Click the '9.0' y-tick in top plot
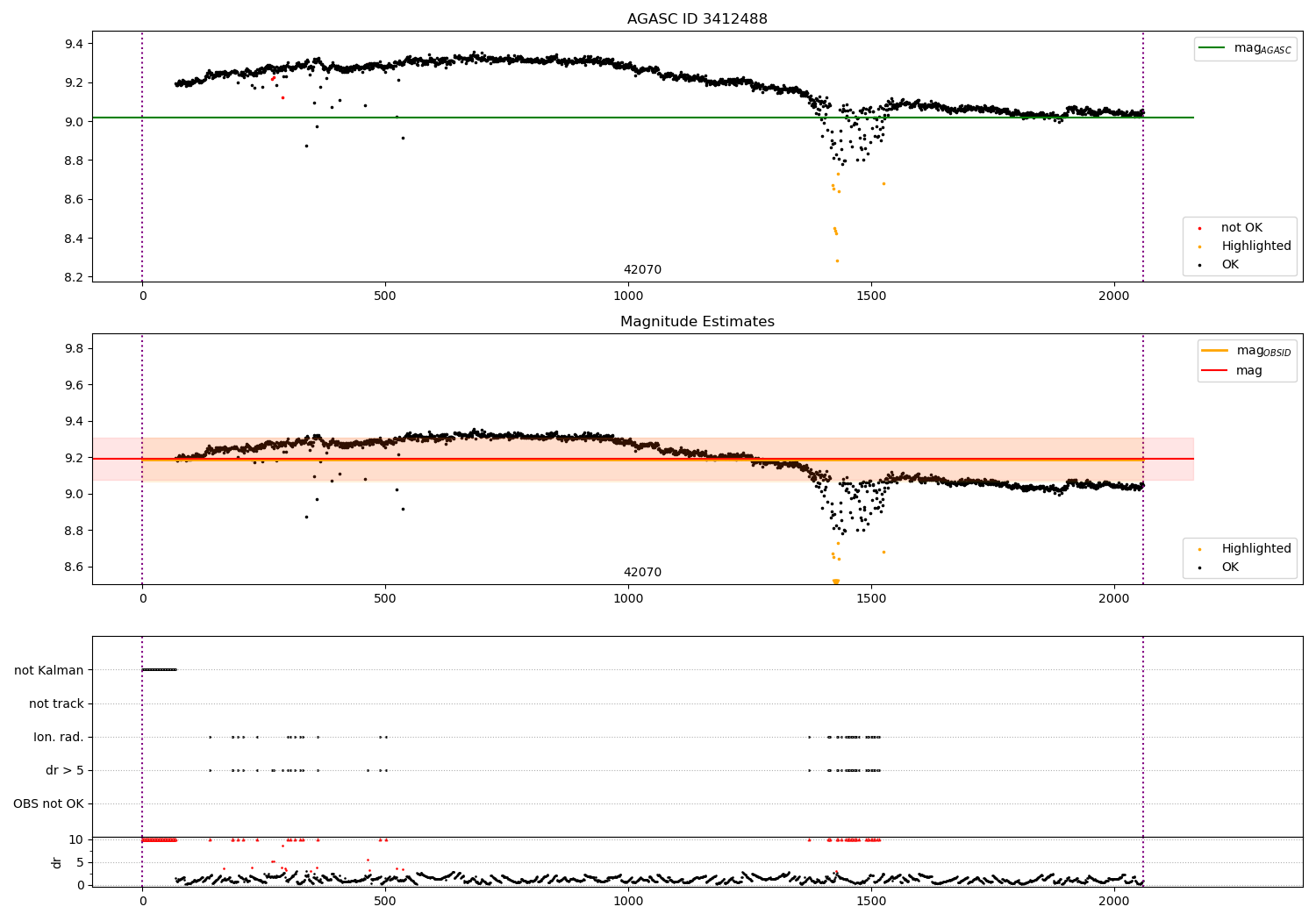 point(75,122)
